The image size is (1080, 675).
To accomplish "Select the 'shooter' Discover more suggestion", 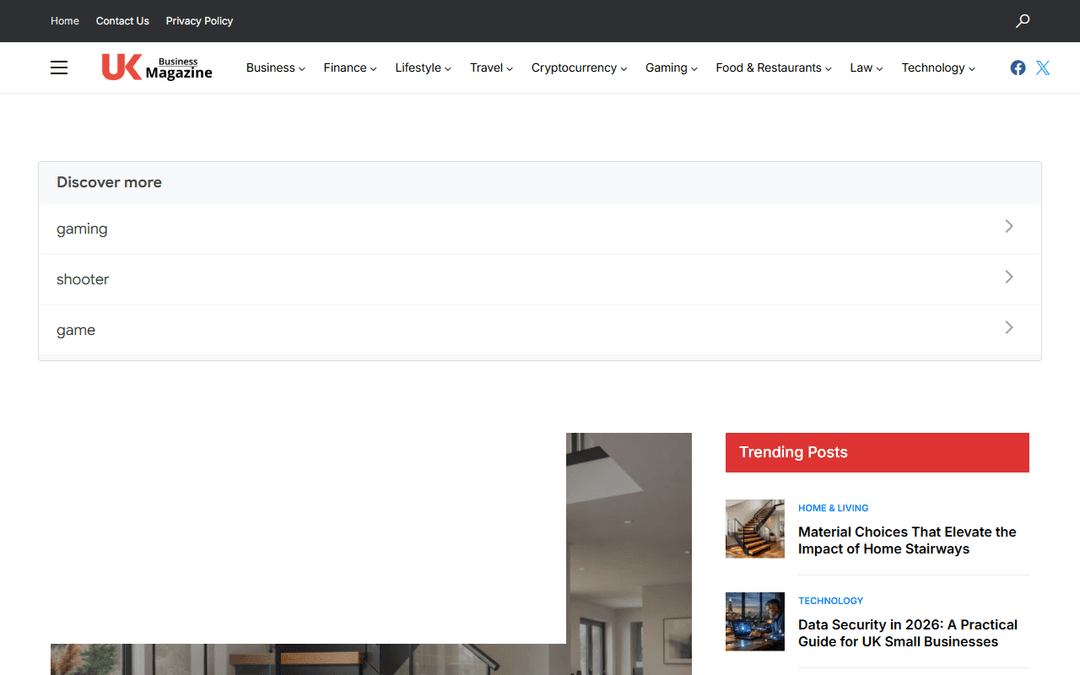I will point(540,280).
